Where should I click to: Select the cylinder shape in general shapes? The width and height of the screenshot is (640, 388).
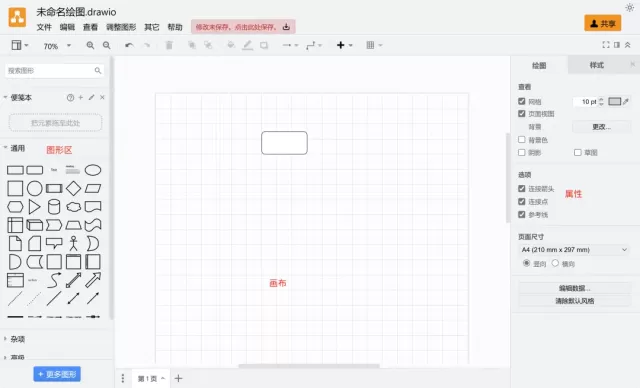[54, 207]
